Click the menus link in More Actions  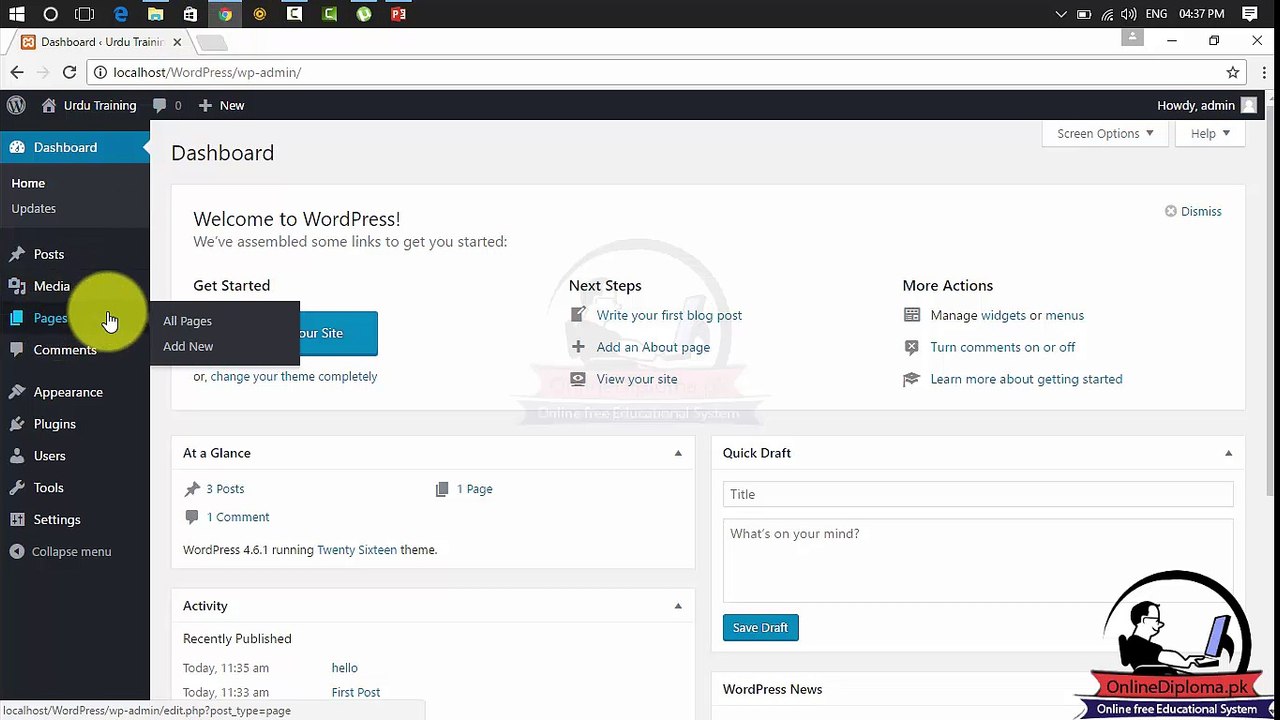point(1064,315)
